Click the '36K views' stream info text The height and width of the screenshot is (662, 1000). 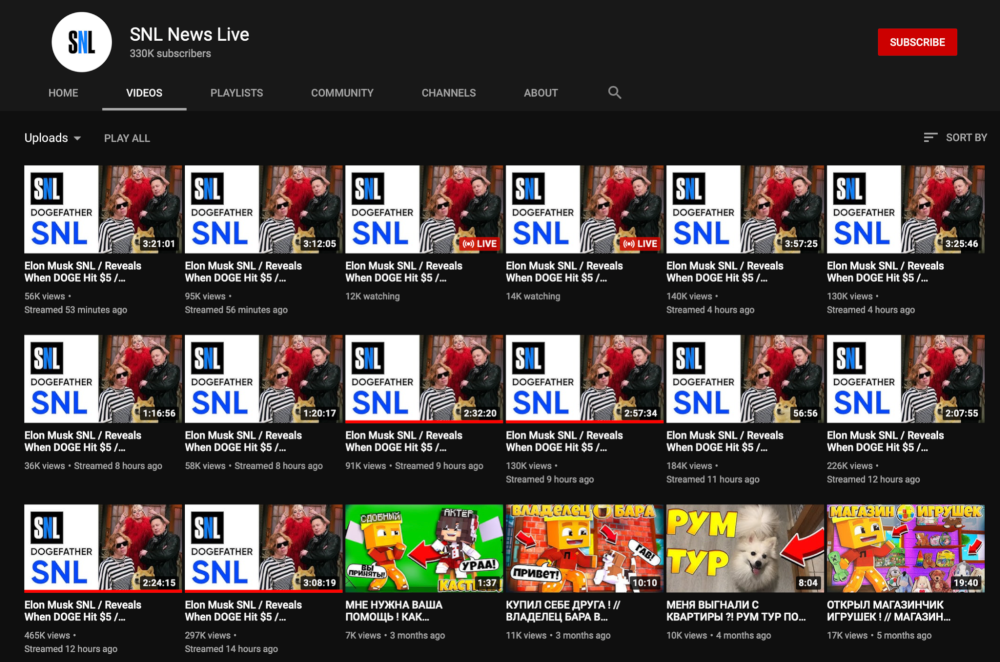(x=93, y=466)
